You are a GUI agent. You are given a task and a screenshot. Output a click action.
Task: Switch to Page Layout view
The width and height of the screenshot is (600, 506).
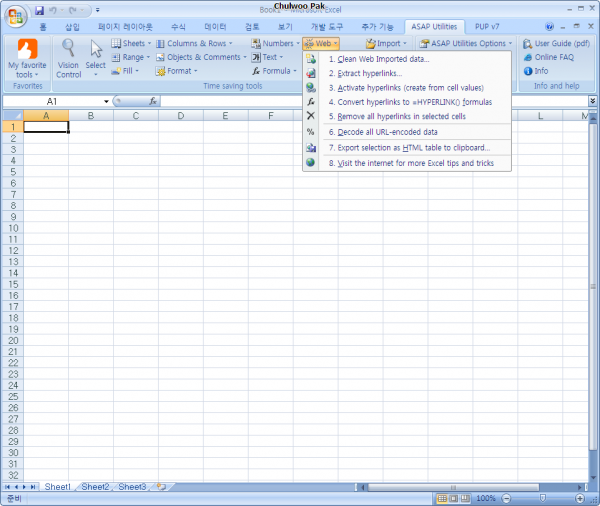pyautogui.click(x=454, y=498)
